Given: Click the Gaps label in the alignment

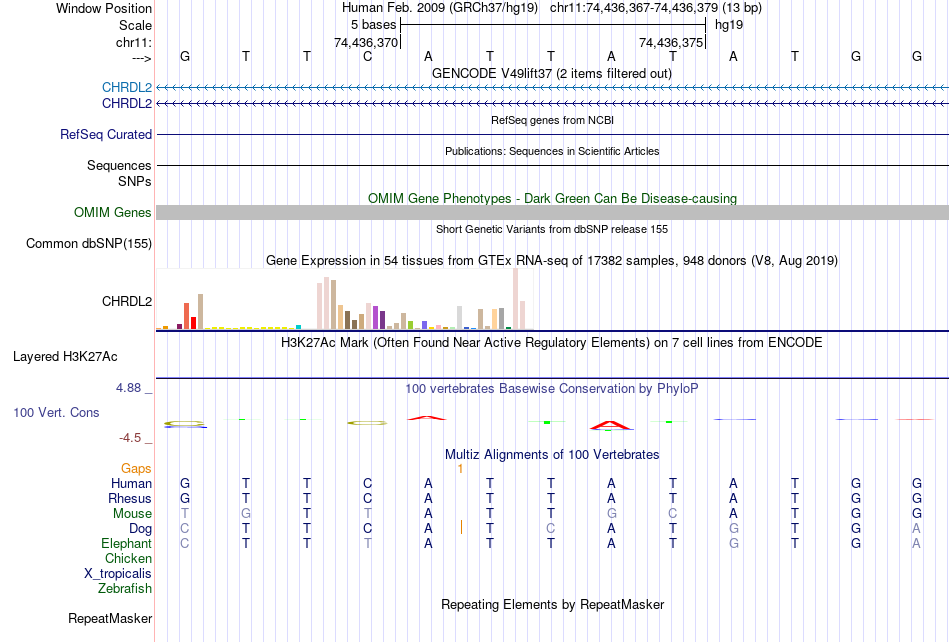Looking at the screenshot, I should [x=136, y=469].
